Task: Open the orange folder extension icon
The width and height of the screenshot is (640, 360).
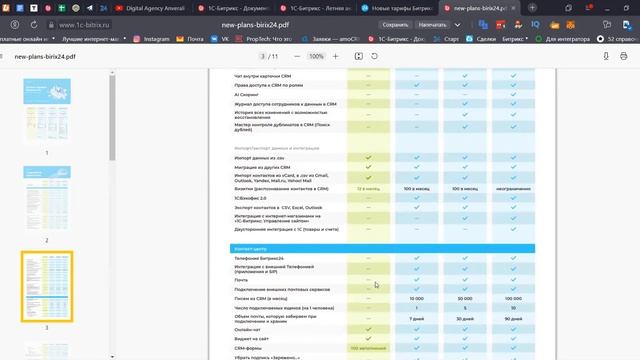Action: point(554,25)
